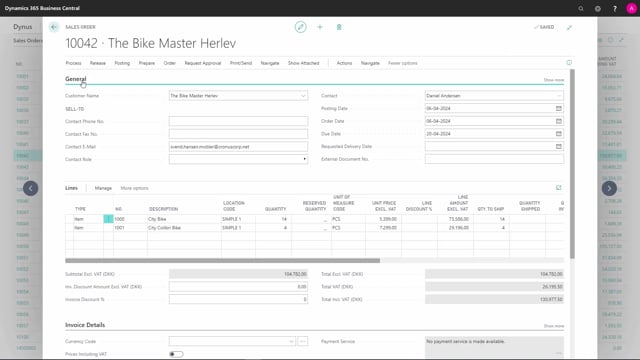This screenshot has width=640, height=360.
Task: Click the External Document No. field
Action: [x=494, y=159]
